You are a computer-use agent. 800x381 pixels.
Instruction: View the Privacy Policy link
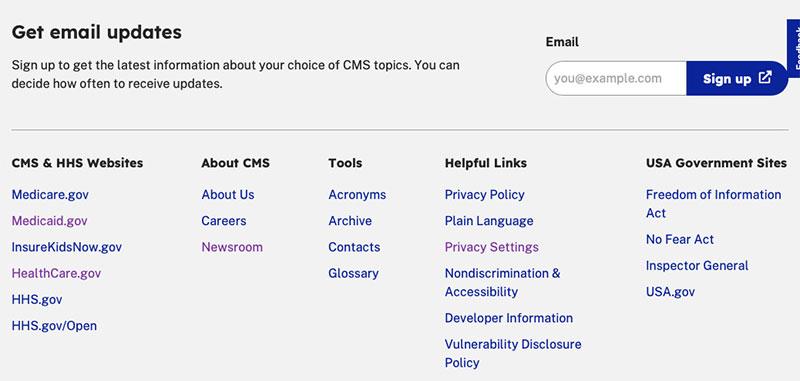click(x=485, y=195)
